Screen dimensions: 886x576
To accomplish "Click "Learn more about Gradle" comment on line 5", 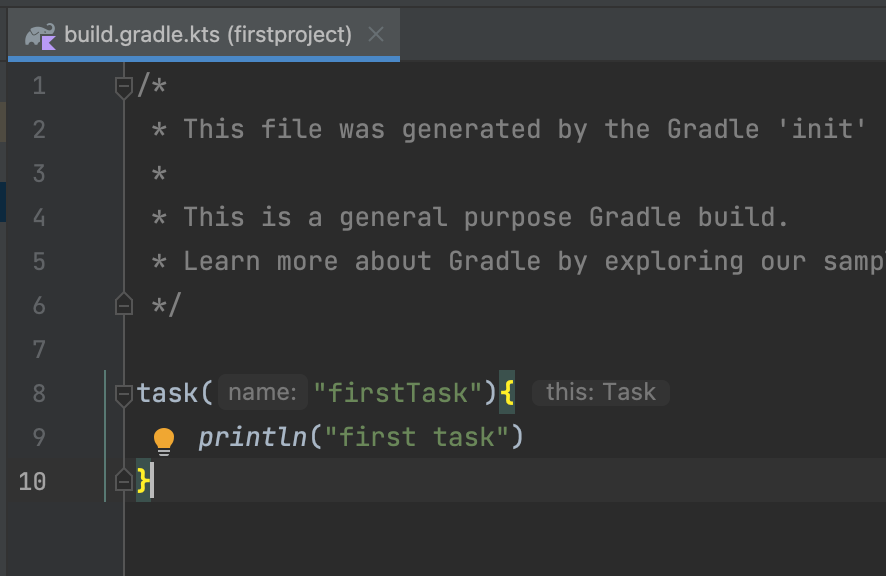I will (x=362, y=261).
